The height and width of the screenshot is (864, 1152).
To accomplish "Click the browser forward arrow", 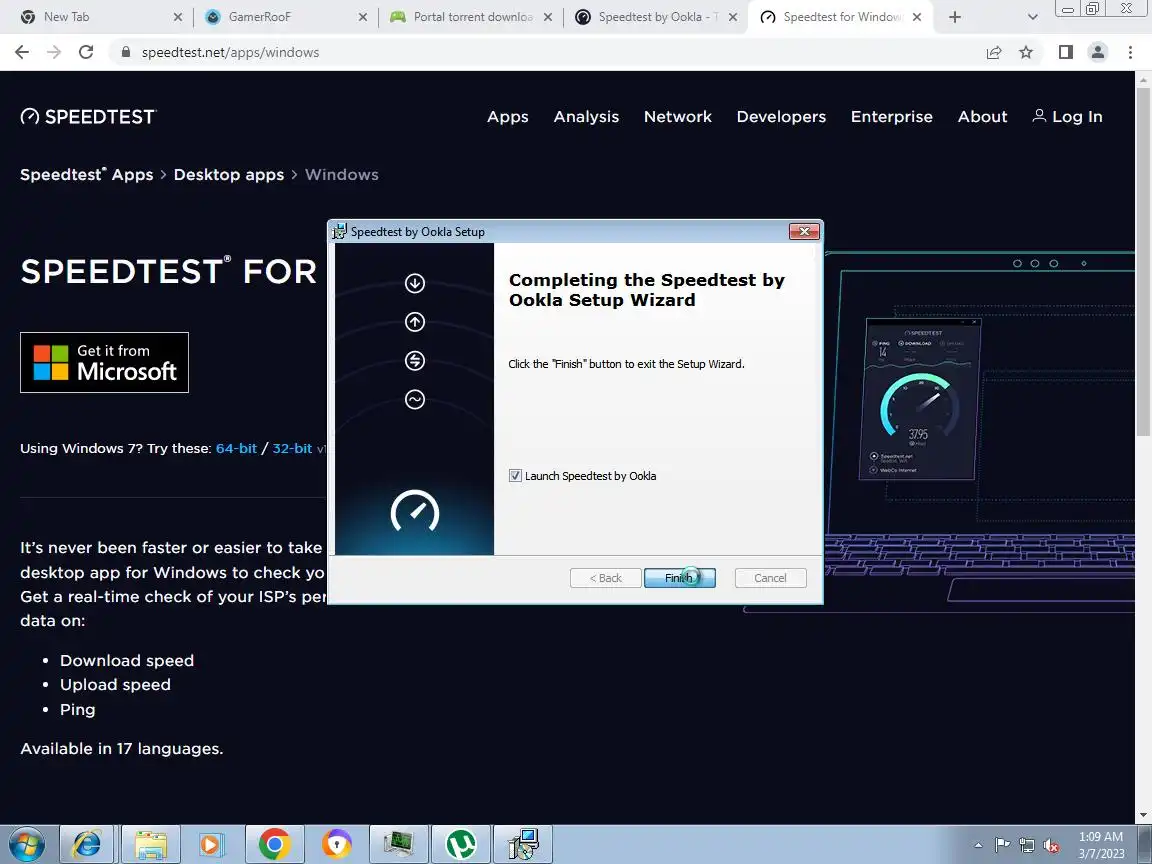I will pos(54,52).
